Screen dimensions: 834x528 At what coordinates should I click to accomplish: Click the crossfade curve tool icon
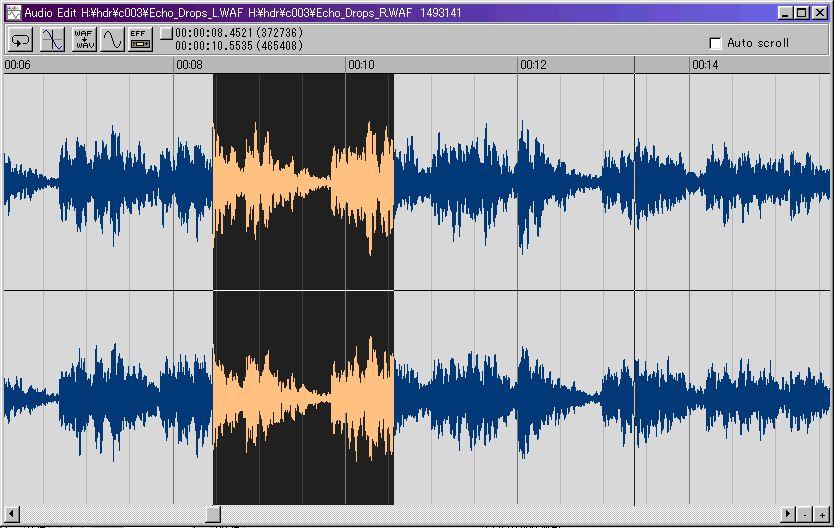53,40
